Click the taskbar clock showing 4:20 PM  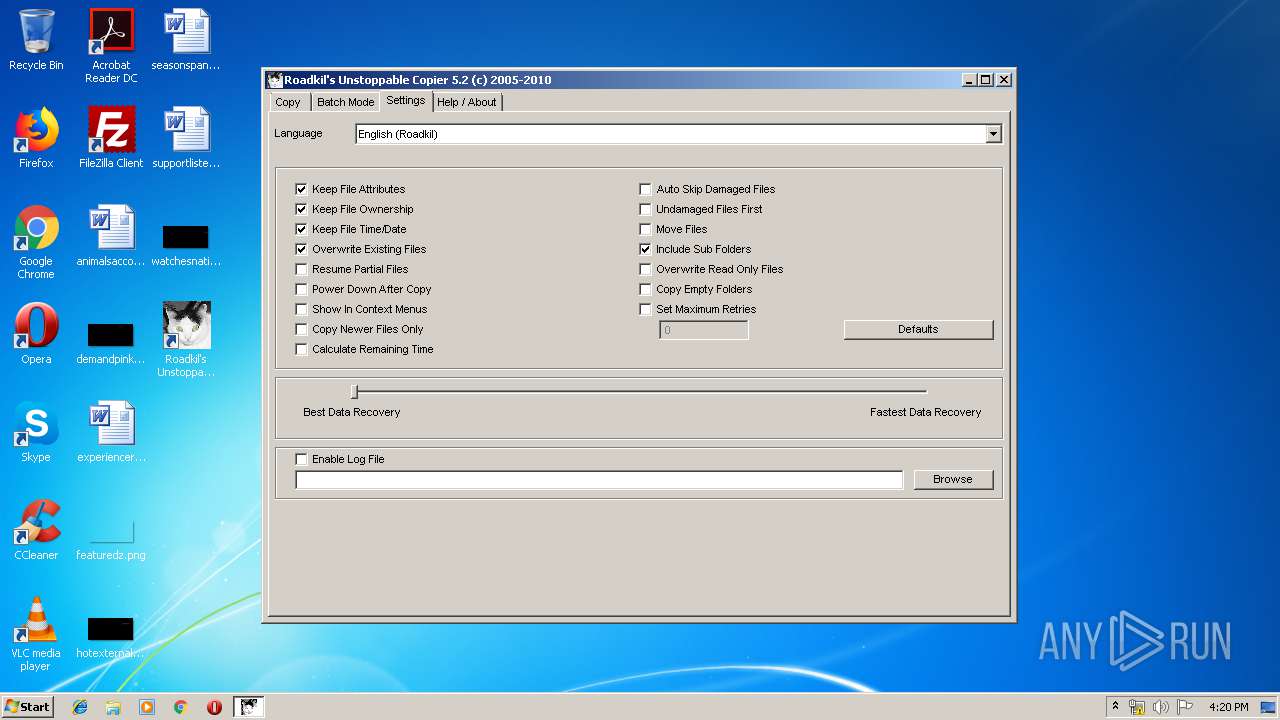tap(1228, 707)
